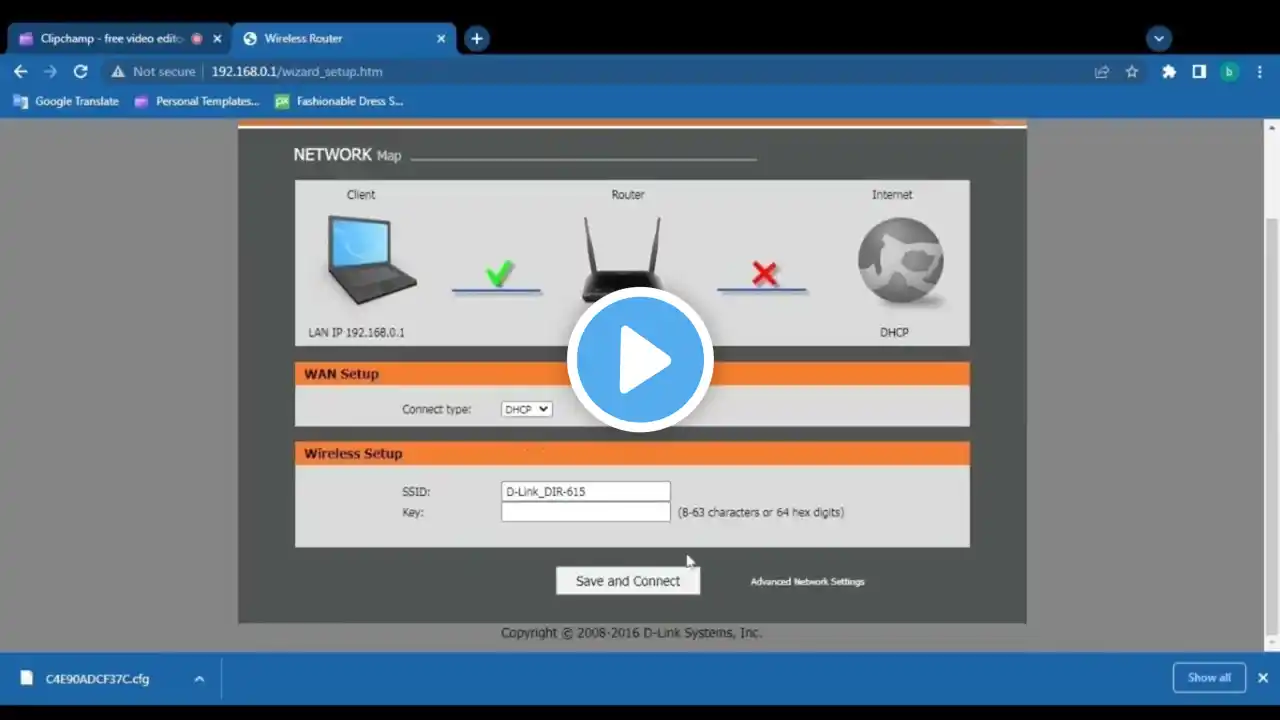This screenshot has height=720, width=1280.
Task: Close the downloads bar
Action: (1263, 677)
